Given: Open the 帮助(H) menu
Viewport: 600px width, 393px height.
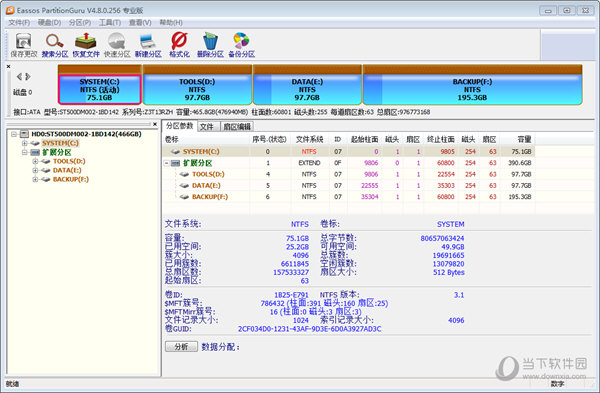Looking at the screenshot, I should point(171,23).
